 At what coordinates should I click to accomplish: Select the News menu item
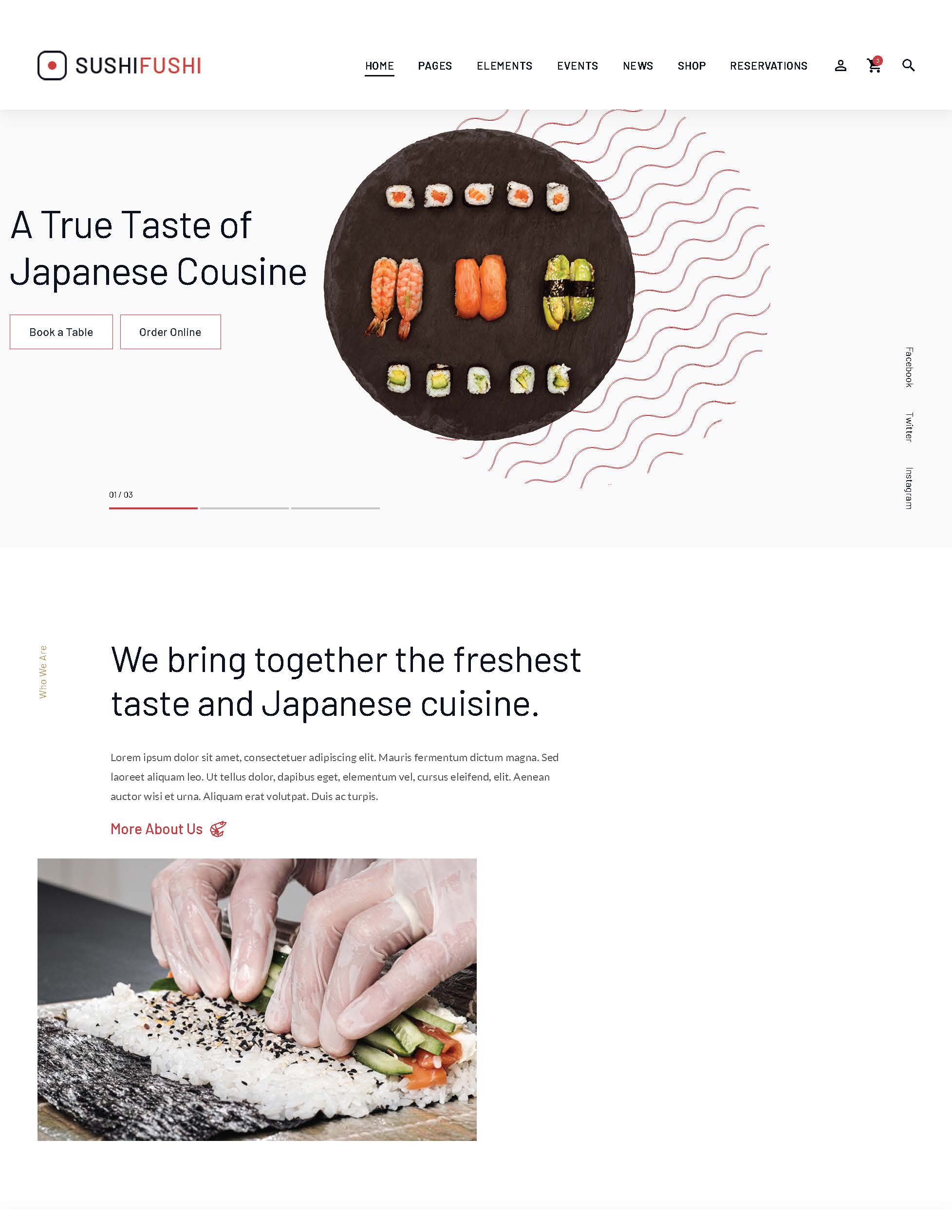coord(638,66)
